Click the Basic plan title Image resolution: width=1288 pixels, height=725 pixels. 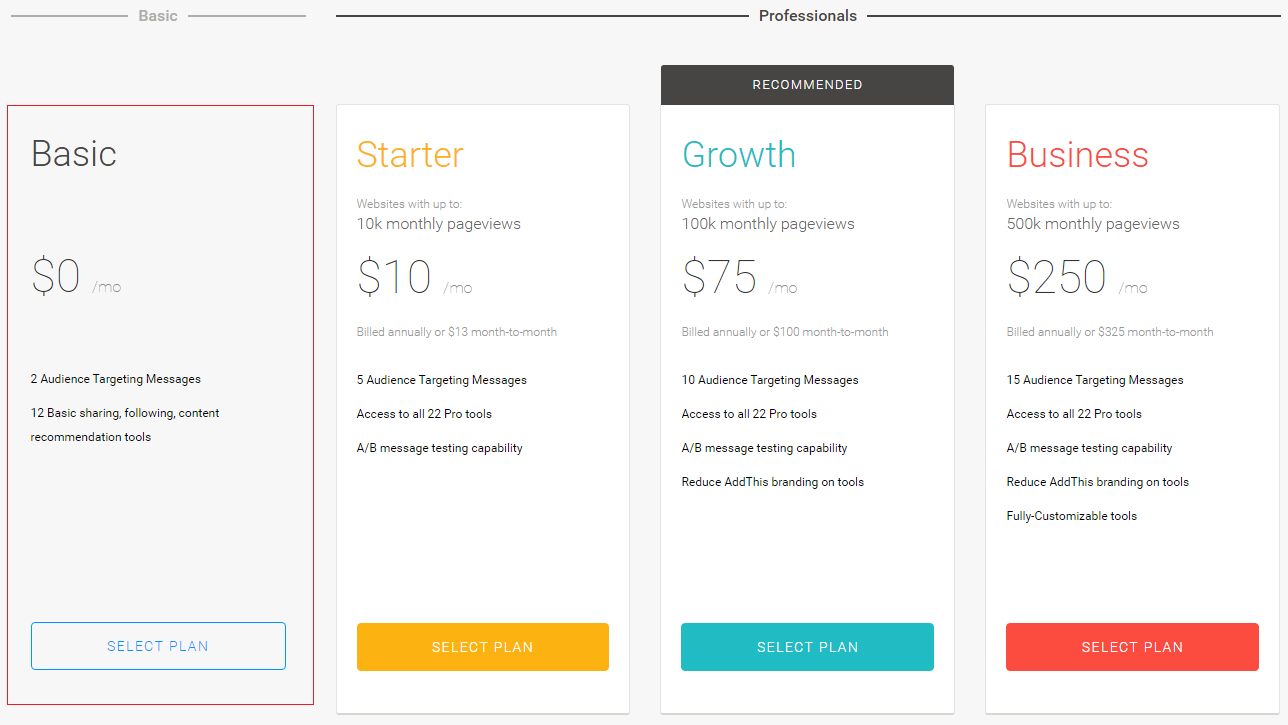click(x=74, y=153)
